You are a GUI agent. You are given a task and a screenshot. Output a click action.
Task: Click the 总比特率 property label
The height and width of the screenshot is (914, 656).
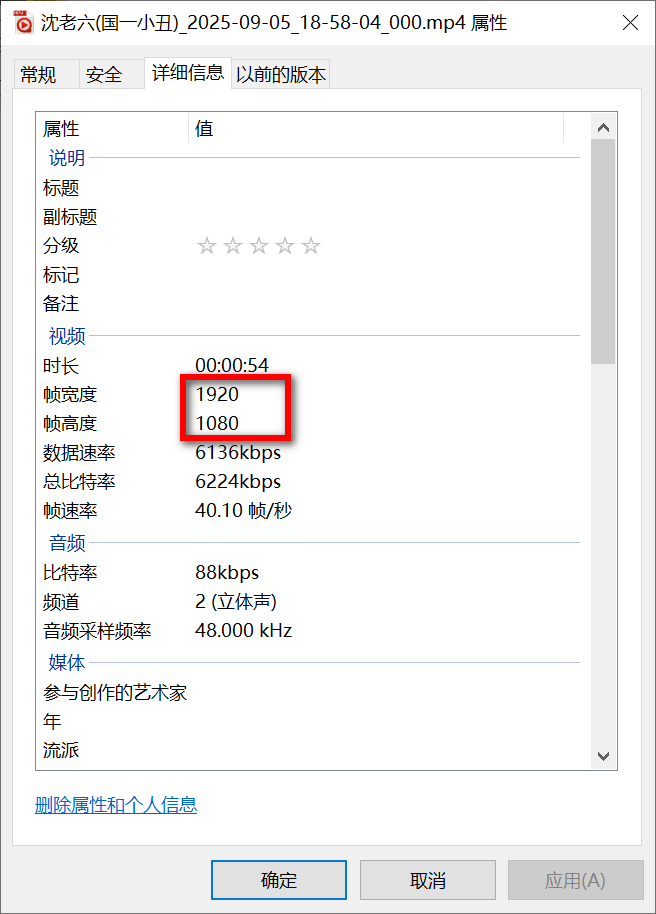pos(79,482)
